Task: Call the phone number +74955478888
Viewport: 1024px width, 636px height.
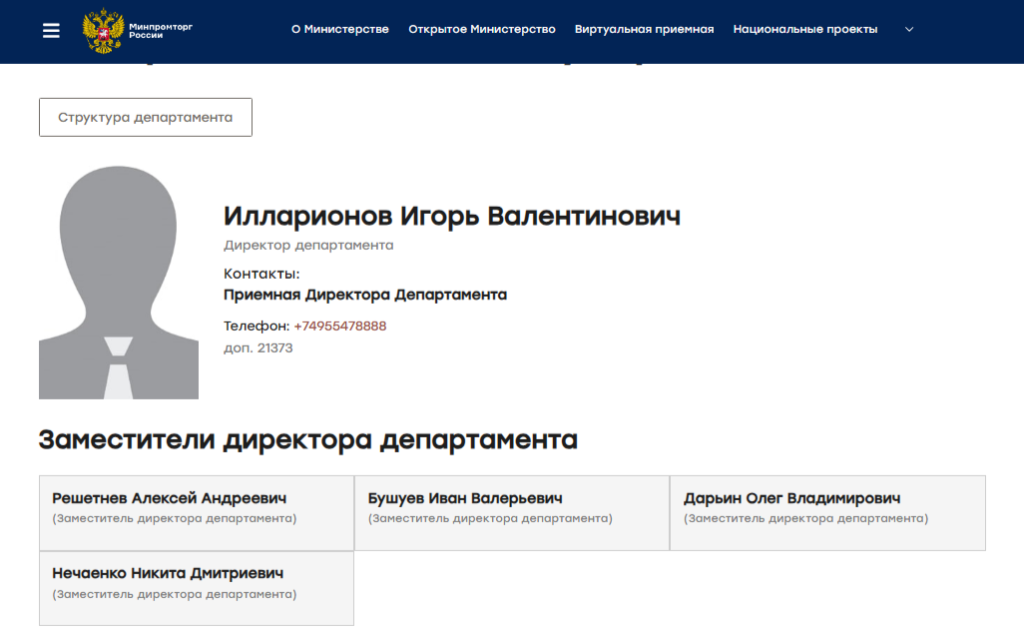Action: click(340, 326)
